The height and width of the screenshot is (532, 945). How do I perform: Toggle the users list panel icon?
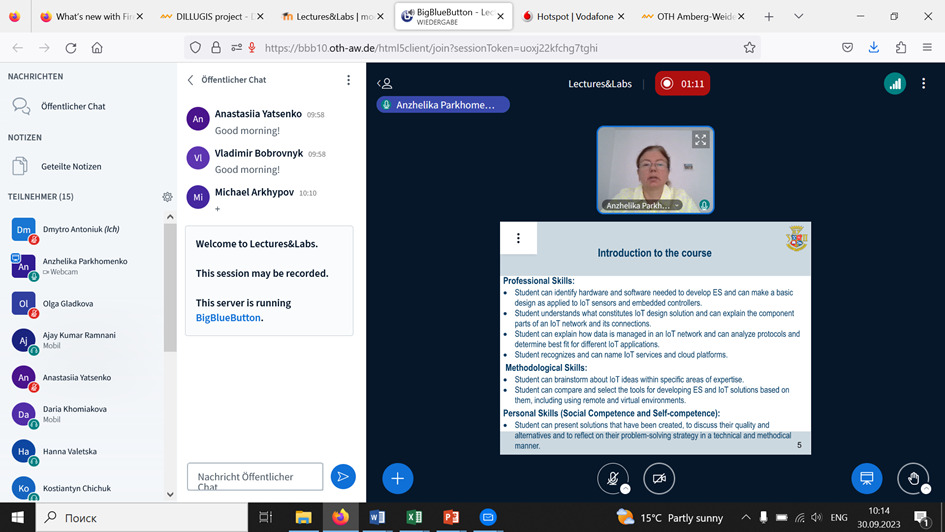385,84
